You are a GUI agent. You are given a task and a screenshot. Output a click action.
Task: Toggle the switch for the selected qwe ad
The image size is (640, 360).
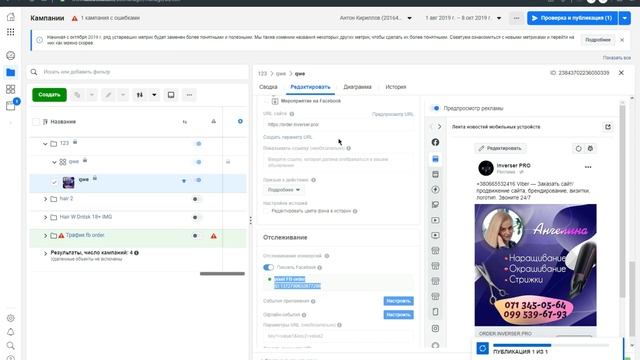197,180
